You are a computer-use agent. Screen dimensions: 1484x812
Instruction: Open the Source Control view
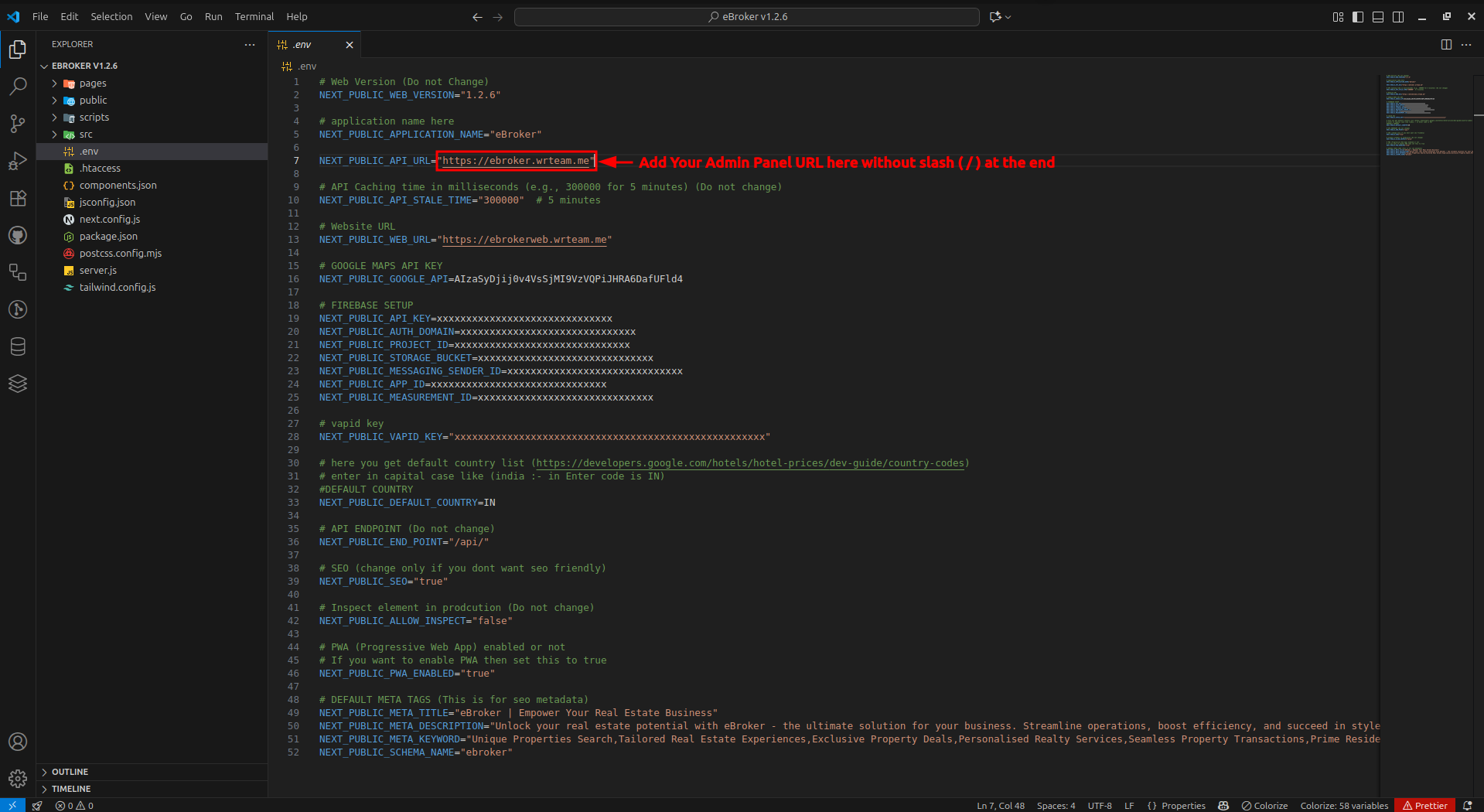[17, 124]
